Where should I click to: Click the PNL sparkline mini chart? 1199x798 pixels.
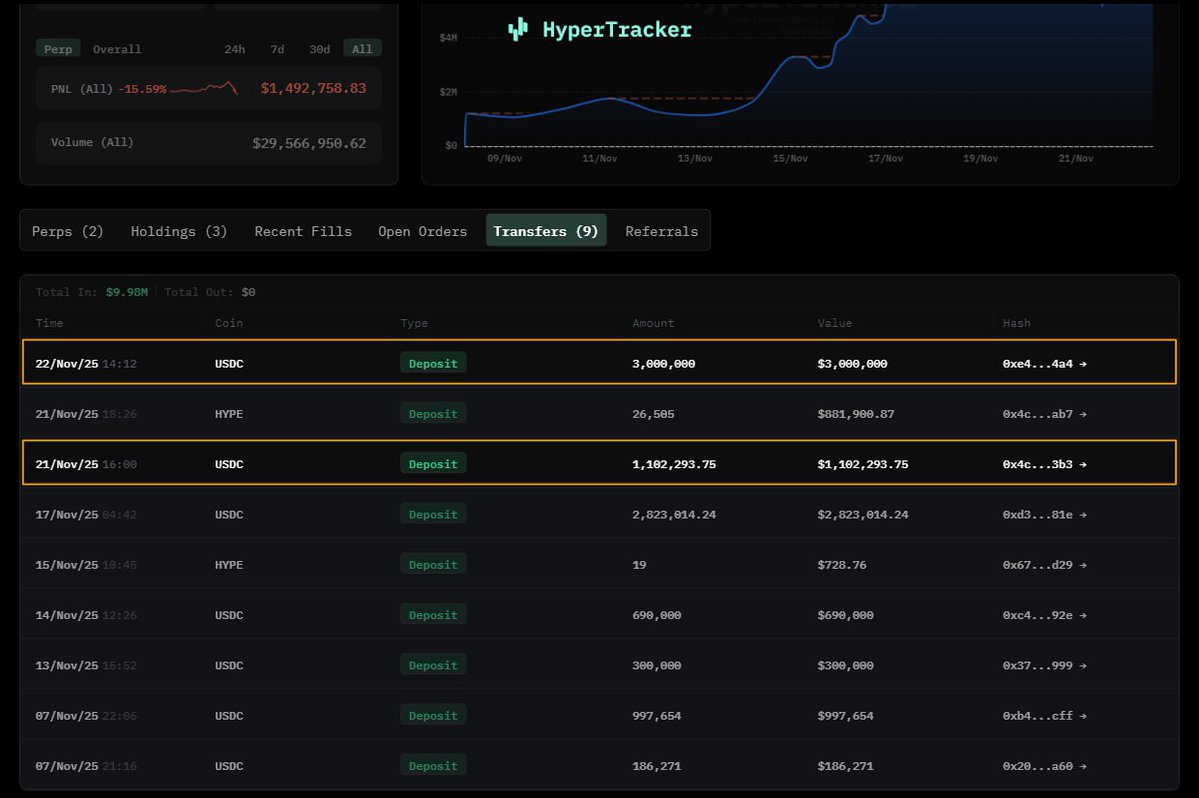click(x=204, y=89)
